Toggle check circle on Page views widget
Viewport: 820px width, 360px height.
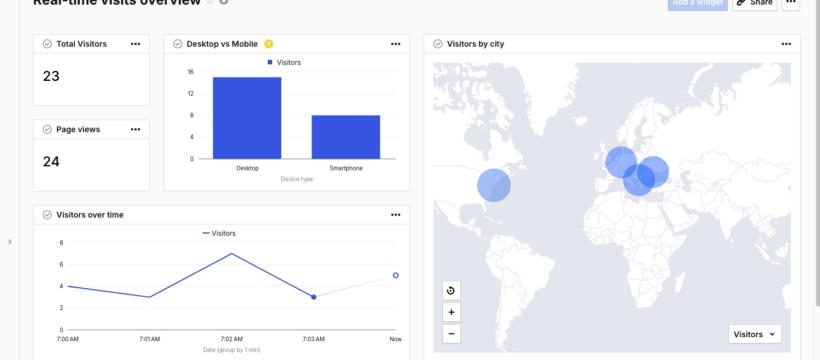[47, 129]
